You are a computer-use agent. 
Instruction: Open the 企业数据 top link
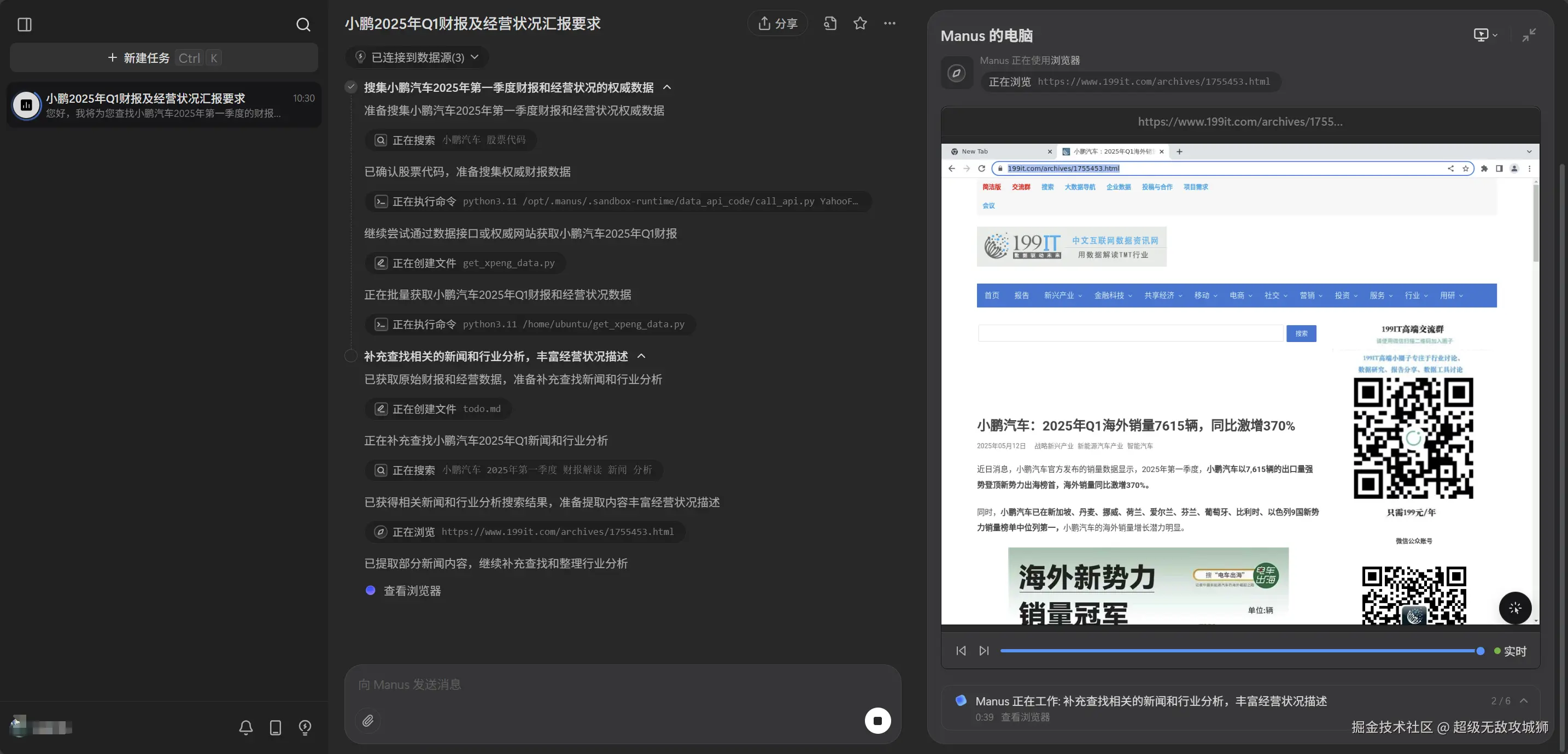(1118, 187)
